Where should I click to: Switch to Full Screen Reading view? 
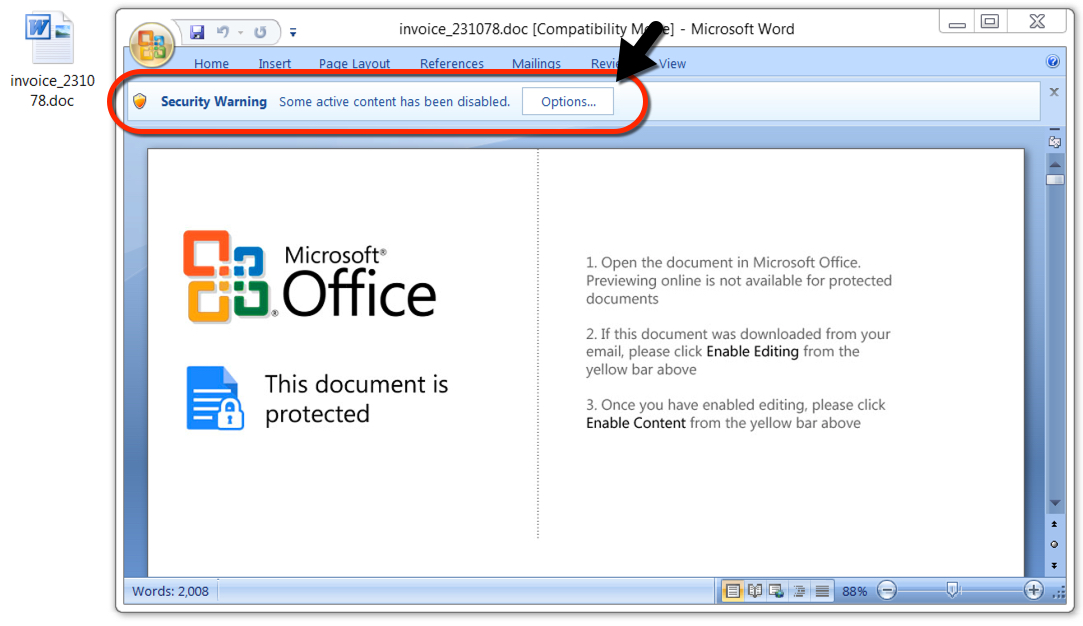coord(755,591)
